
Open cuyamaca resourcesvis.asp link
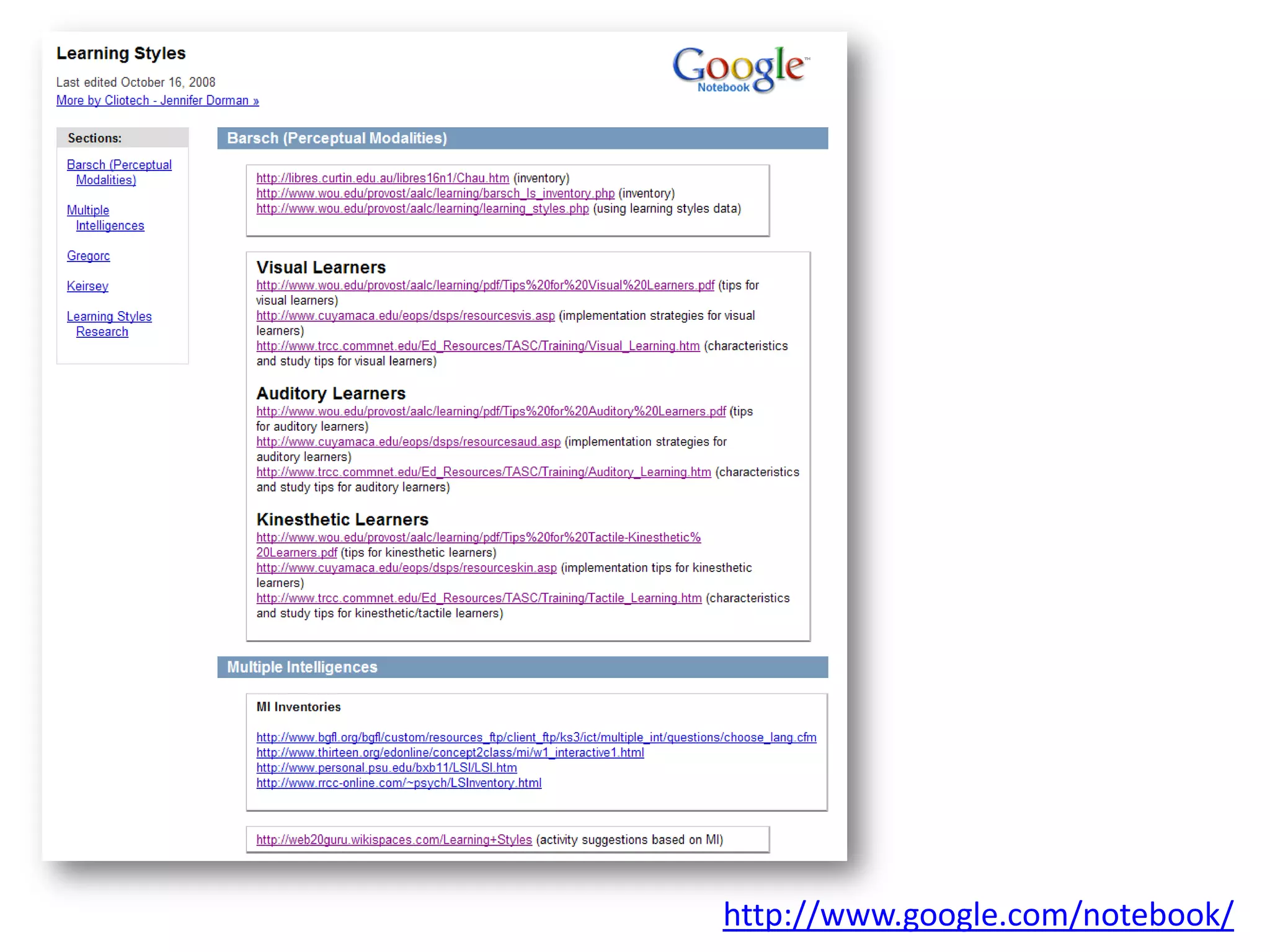coord(406,316)
